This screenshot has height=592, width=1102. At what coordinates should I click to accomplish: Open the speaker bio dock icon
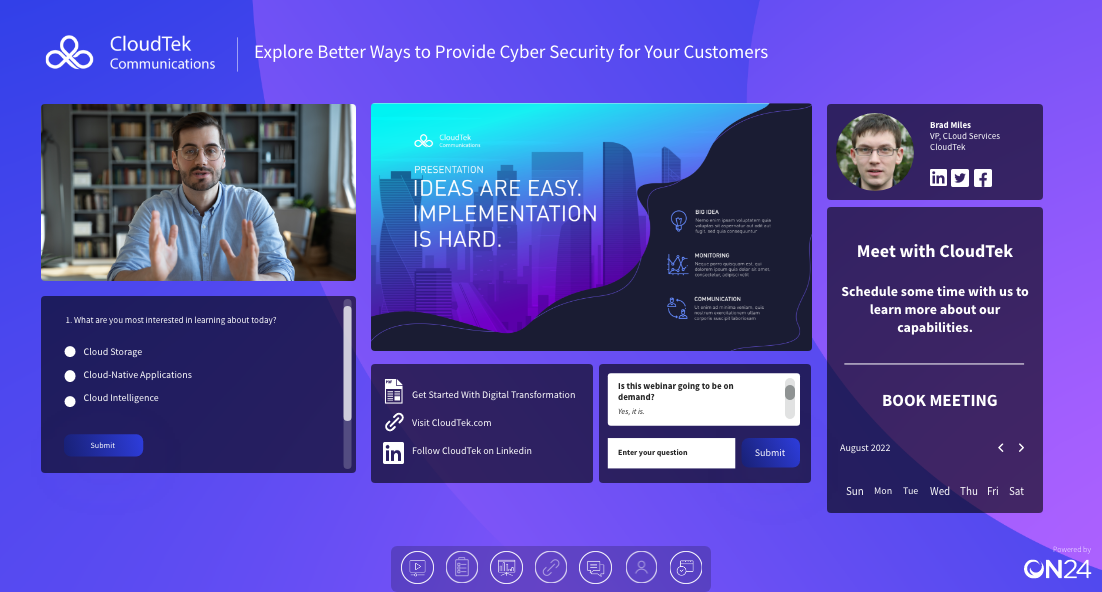tap(641, 567)
